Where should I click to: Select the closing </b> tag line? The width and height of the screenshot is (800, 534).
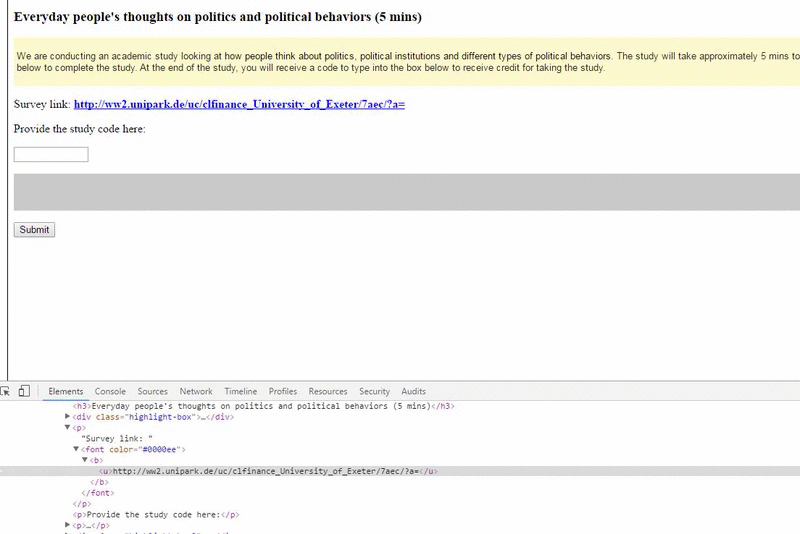(99, 482)
